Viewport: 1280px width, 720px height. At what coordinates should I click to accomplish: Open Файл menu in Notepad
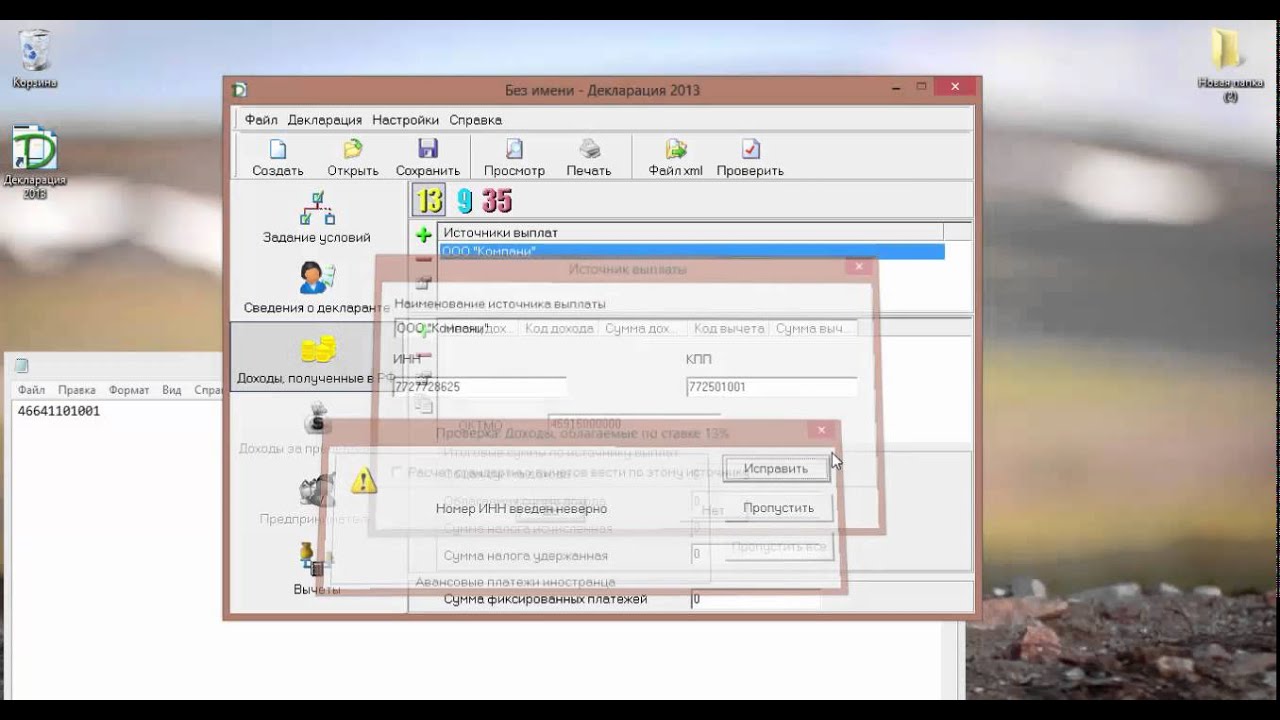click(x=31, y=390)
